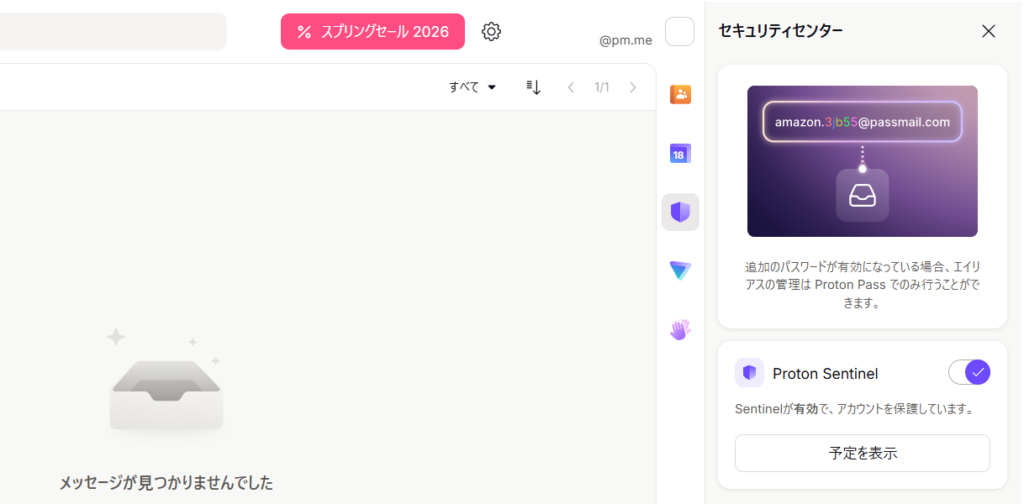Image resolution: width=1024 pixels, height=504 pixels.
Task: Close the セキュリティセンター panel
Action: 989,31
